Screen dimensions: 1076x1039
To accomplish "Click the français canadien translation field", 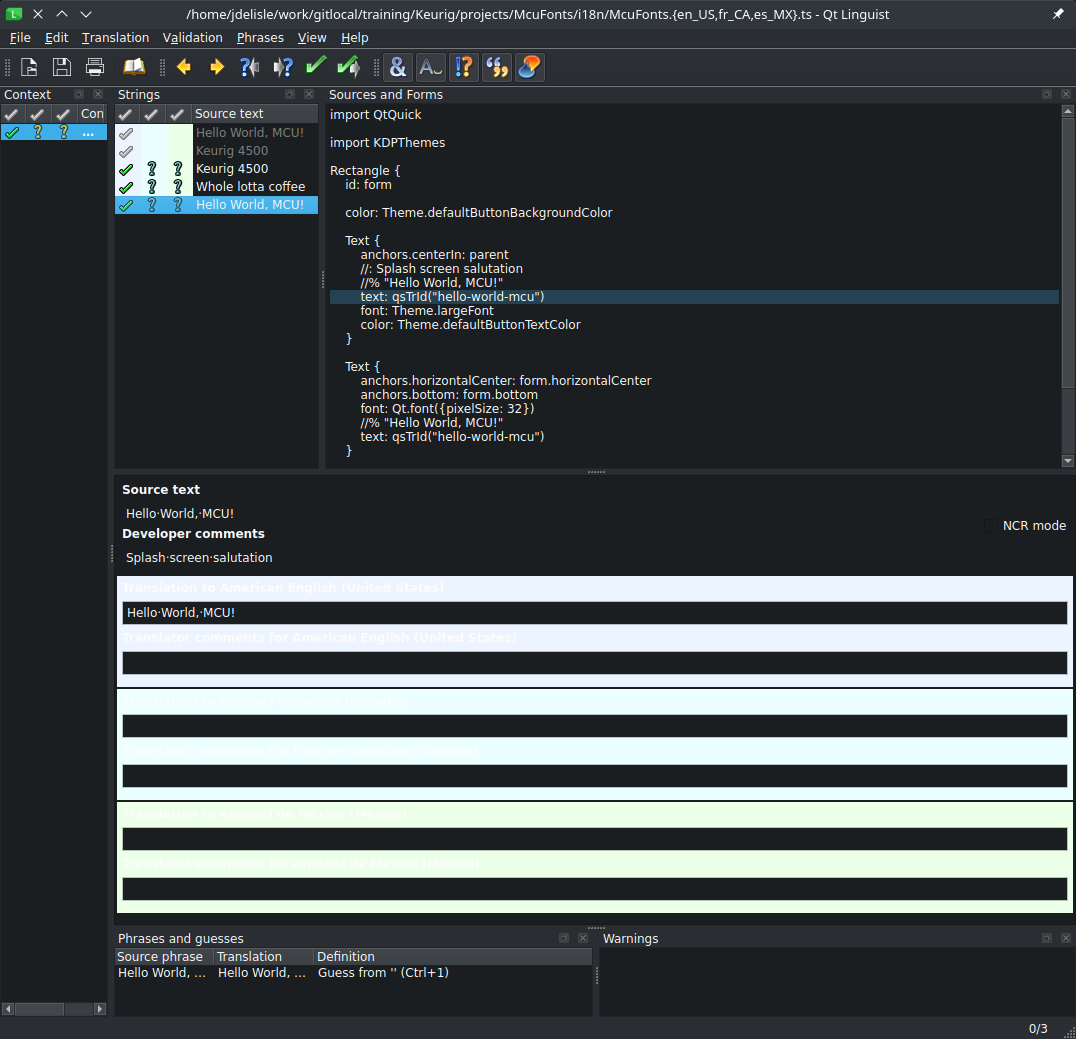I will tap(594, 726).
